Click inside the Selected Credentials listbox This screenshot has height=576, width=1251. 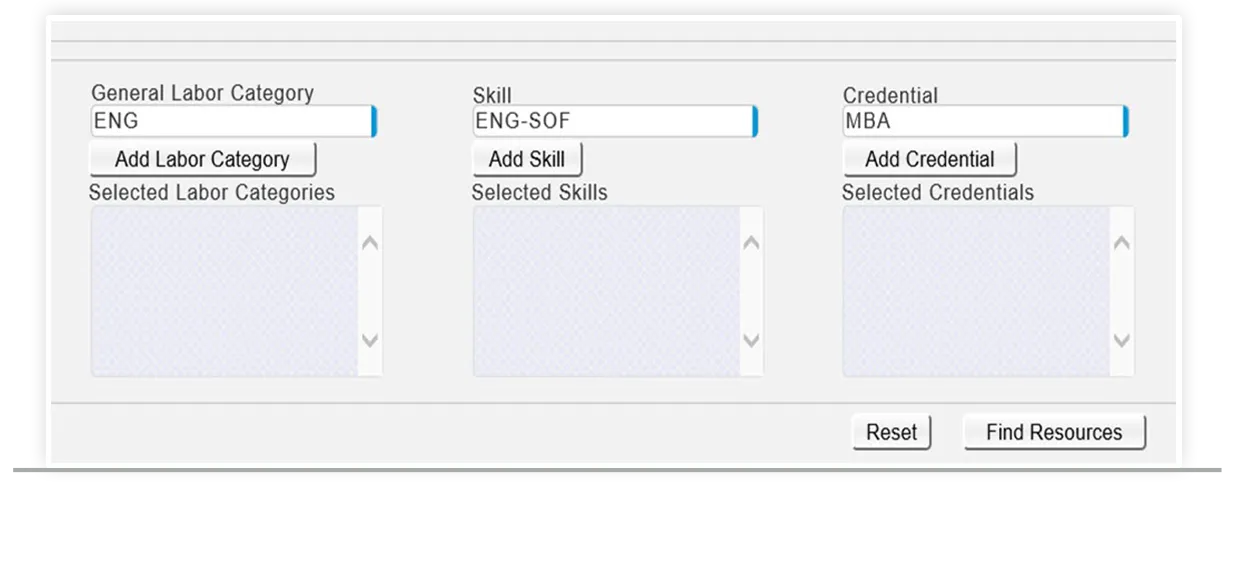[x=976, y=291]
